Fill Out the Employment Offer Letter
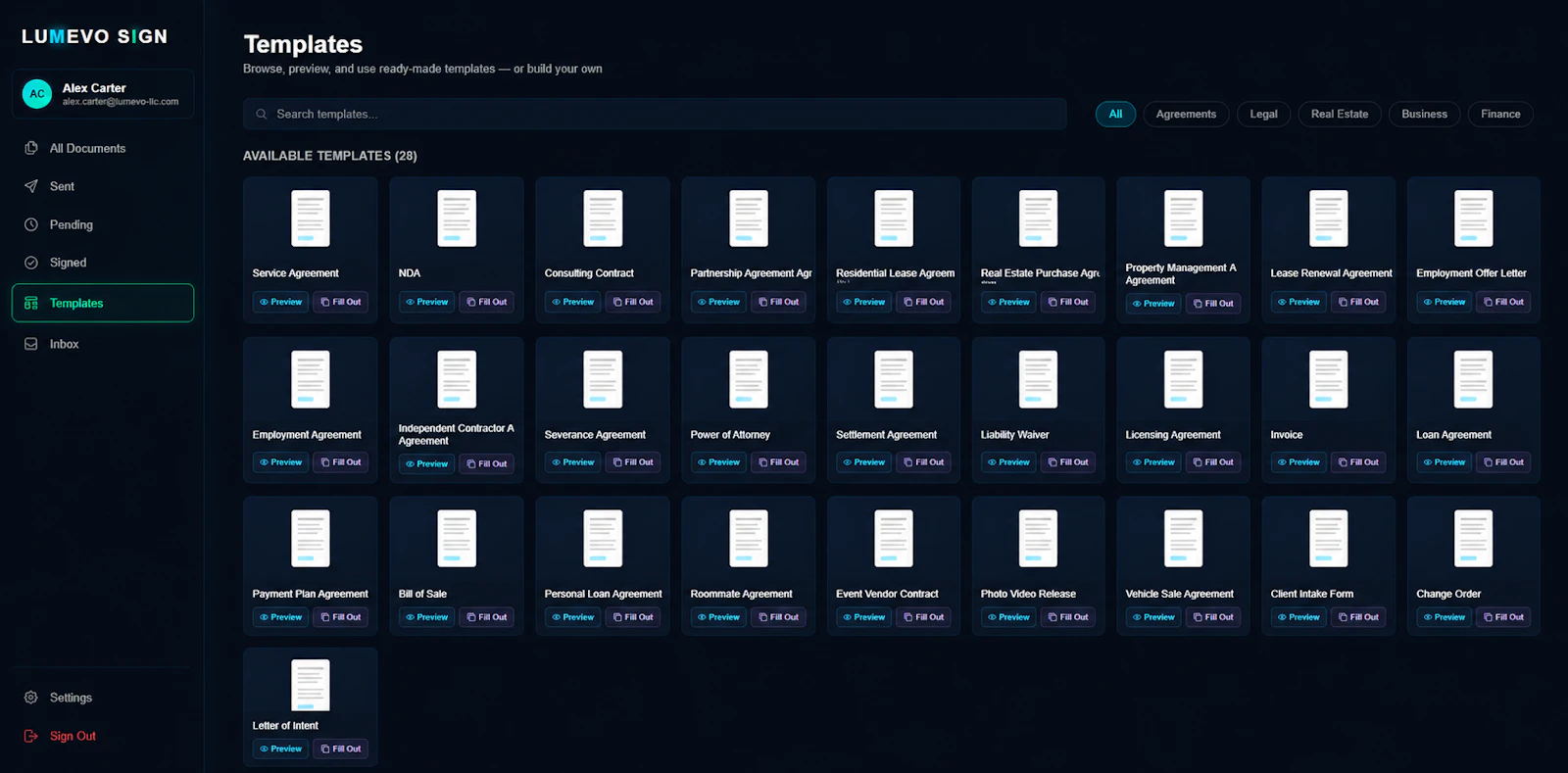The image size is (1568, 773). click(1503, 302)
